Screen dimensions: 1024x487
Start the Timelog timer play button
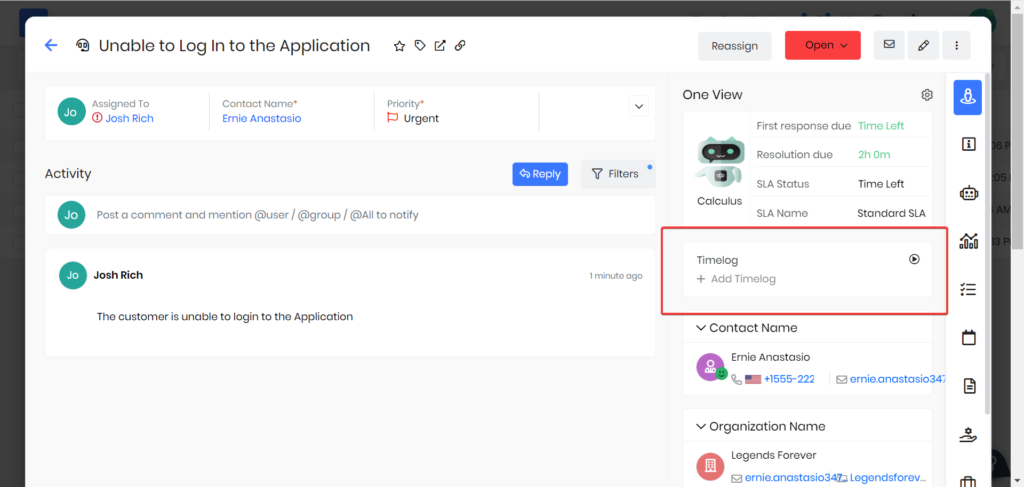point(914,259)
